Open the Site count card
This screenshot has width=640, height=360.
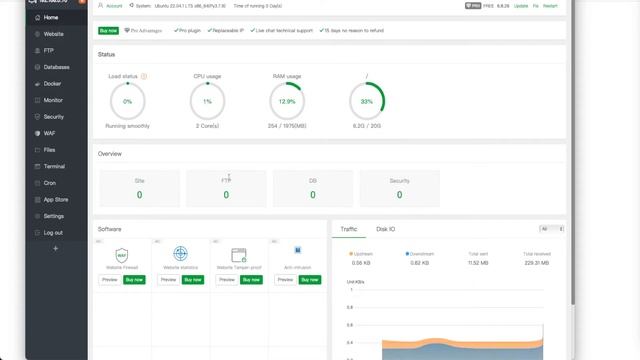[140, 188]
